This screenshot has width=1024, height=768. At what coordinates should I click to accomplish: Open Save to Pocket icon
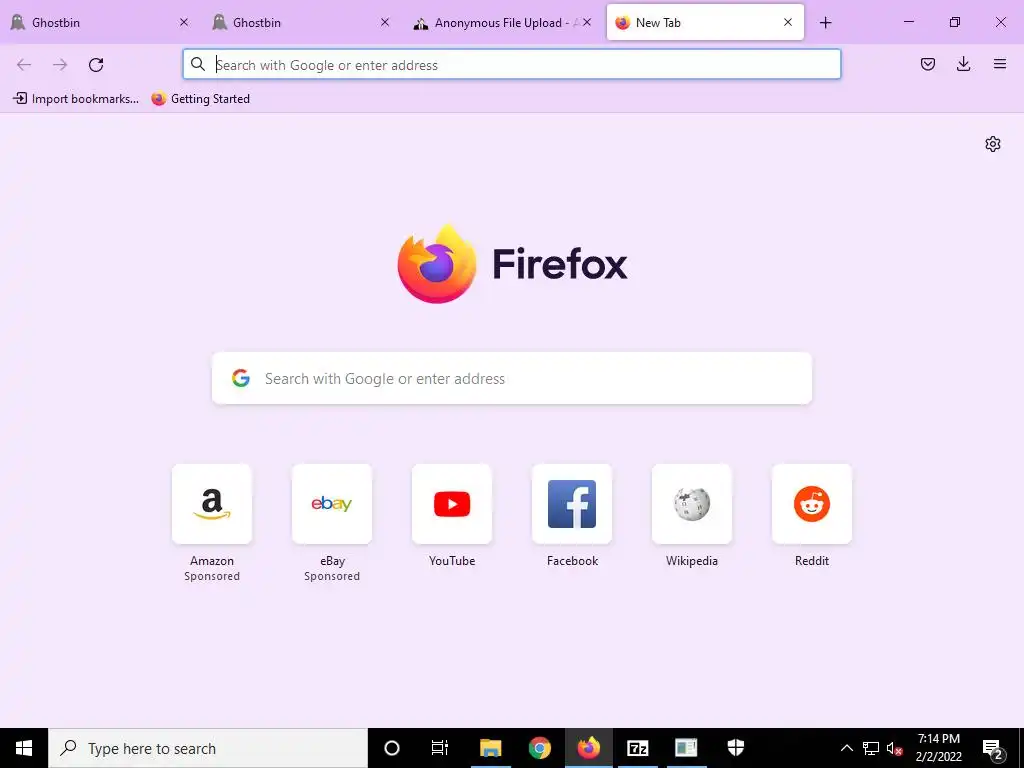coord(928,64)
